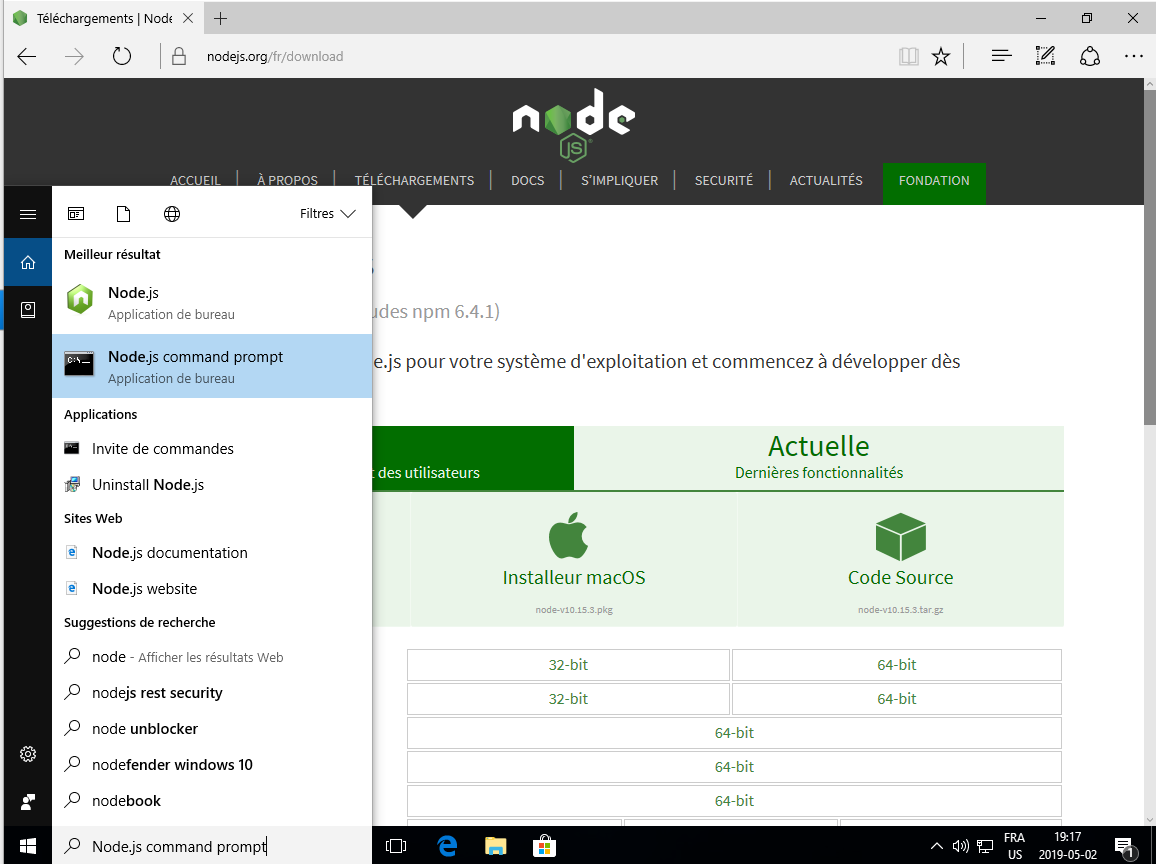This screenshot has height=864, width=1156.
Task: Expand the Filtres dropdown
Action: click(328, 213)
